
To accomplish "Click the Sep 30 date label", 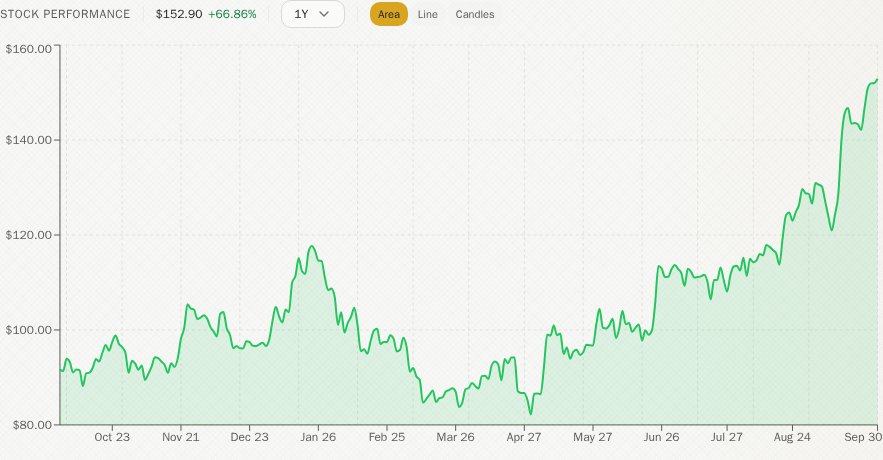I will click(x=862, y=437).
